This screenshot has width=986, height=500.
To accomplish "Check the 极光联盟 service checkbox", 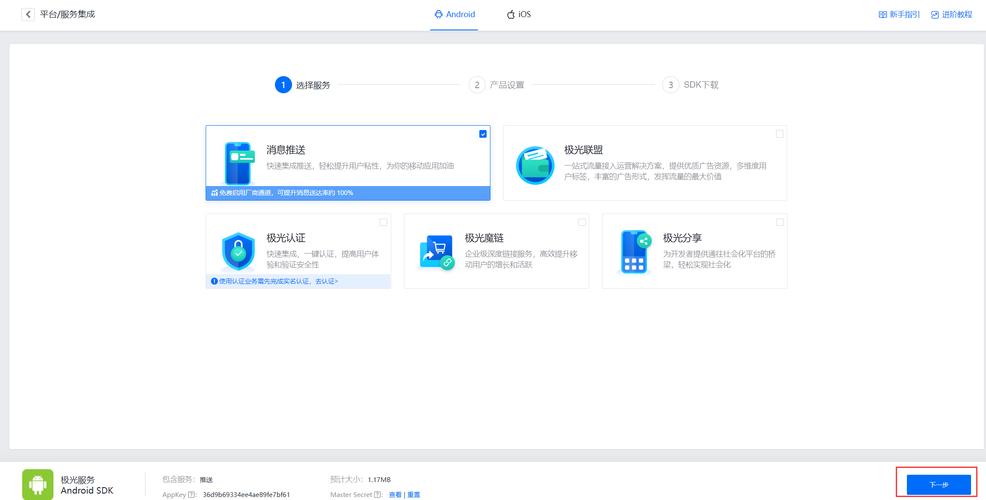I will point(780,133).
